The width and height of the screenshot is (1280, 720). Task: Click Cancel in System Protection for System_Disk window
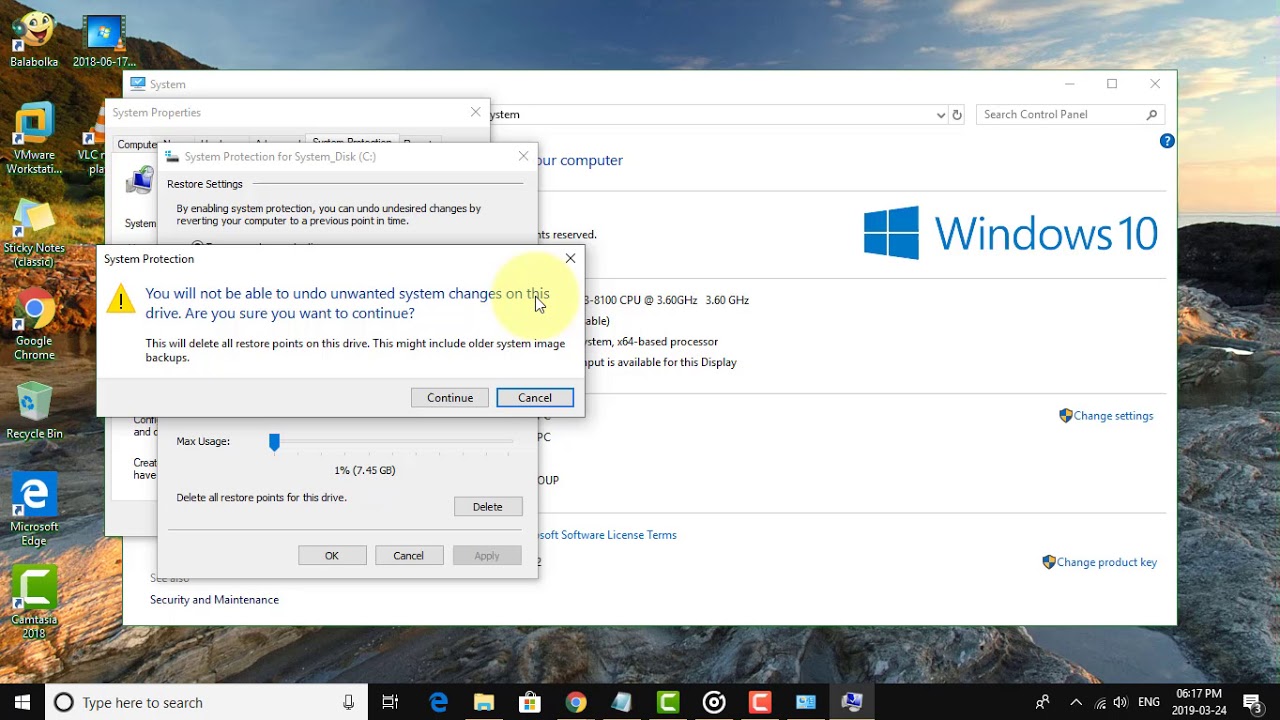[408, 556]
